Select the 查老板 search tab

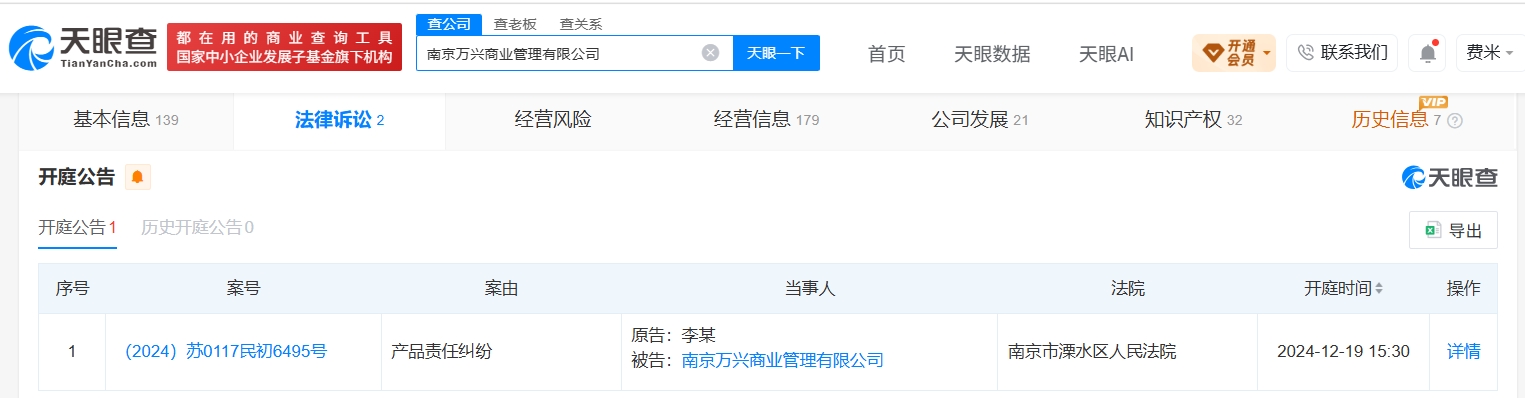514,24
